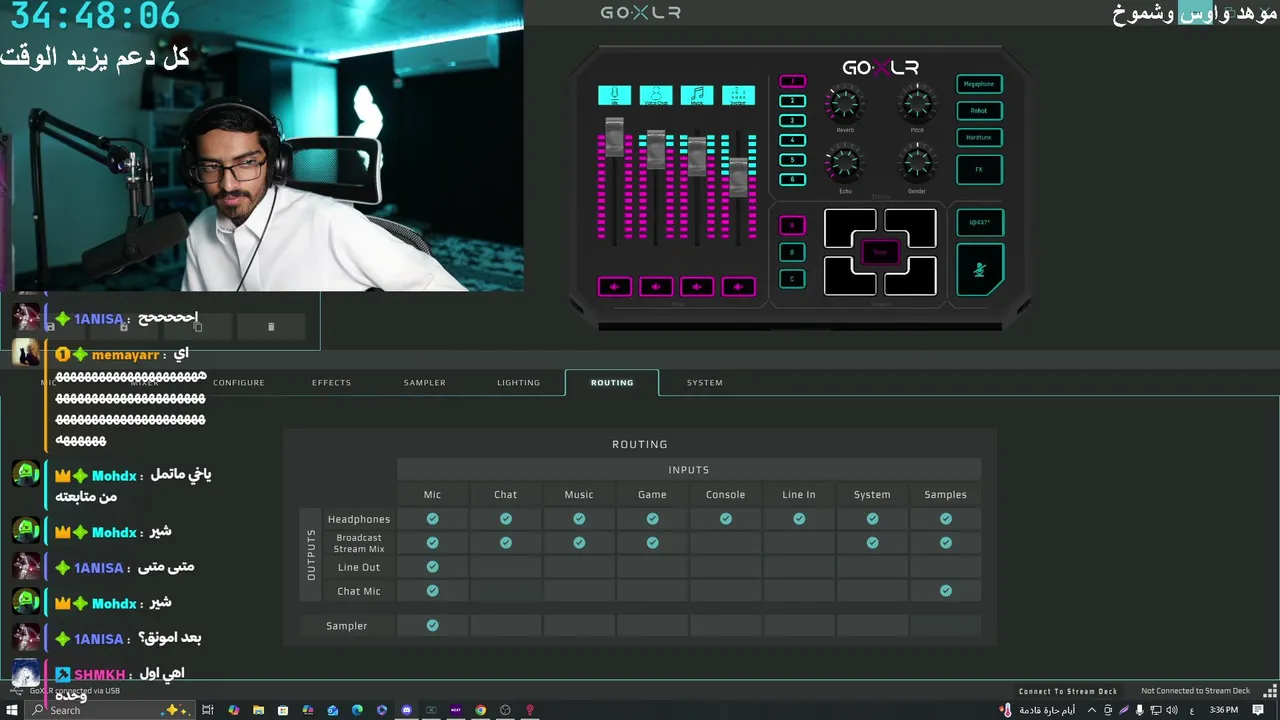Screen dimensions: 1280x720
Task: Switch to the Lighting tab
Action: point(518,383)
